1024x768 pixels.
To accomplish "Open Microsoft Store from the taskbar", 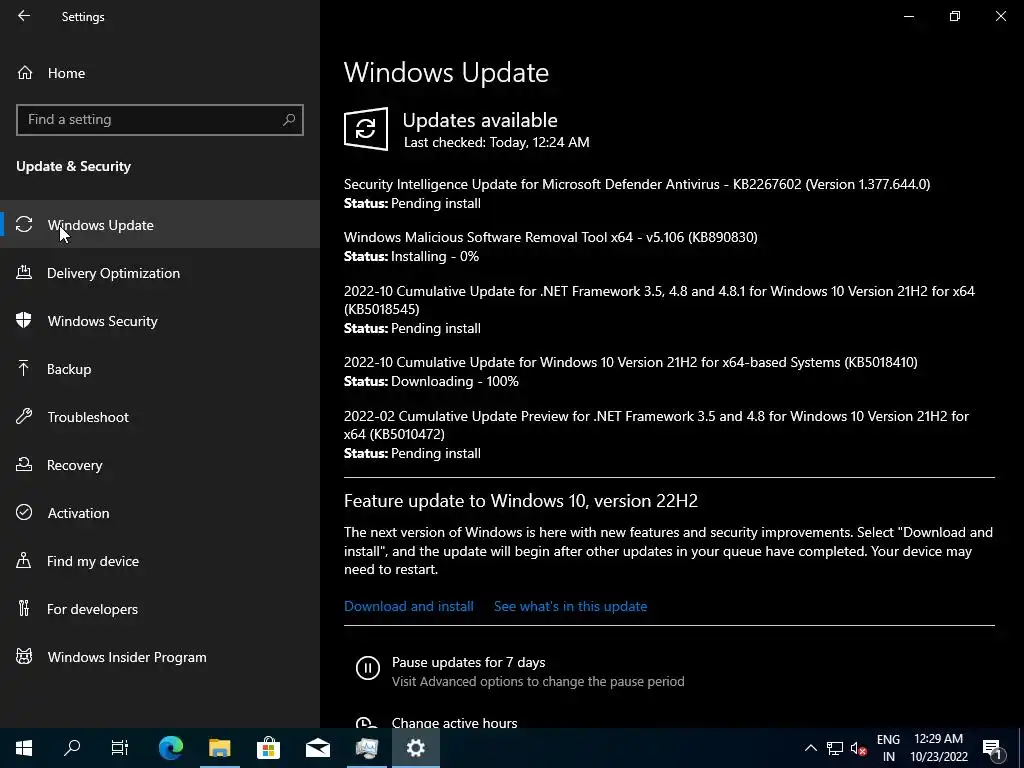I will coord(268,748).
